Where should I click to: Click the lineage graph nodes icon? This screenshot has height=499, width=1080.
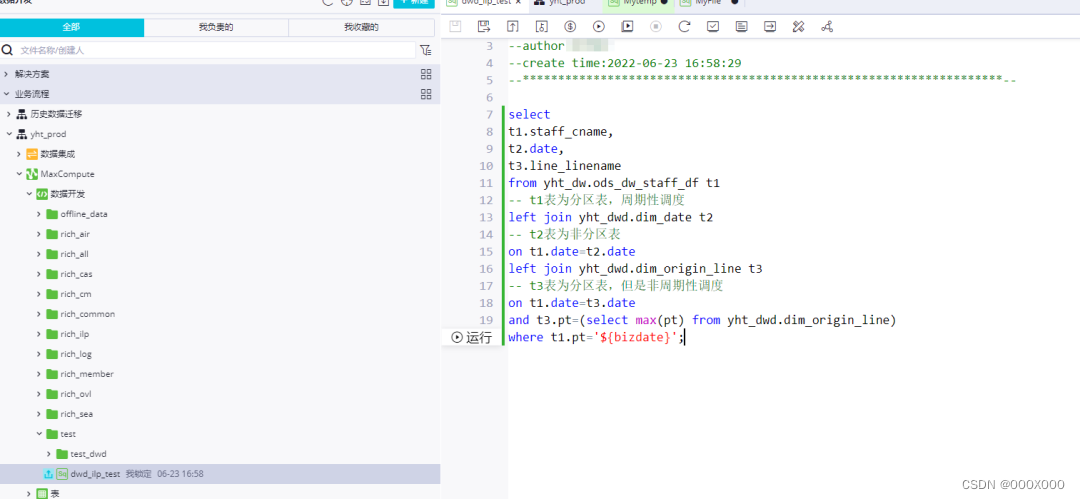[x=827, y=27]
